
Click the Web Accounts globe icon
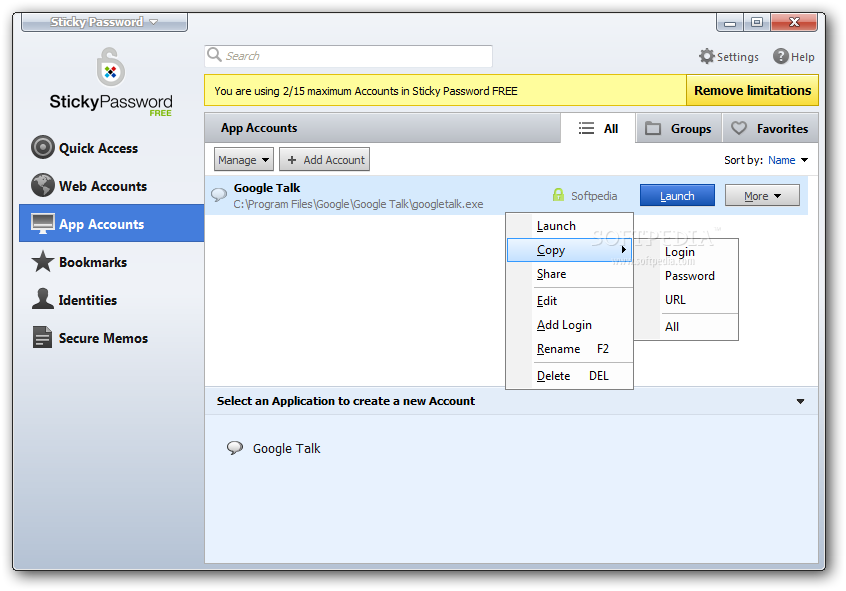[43, 185]
